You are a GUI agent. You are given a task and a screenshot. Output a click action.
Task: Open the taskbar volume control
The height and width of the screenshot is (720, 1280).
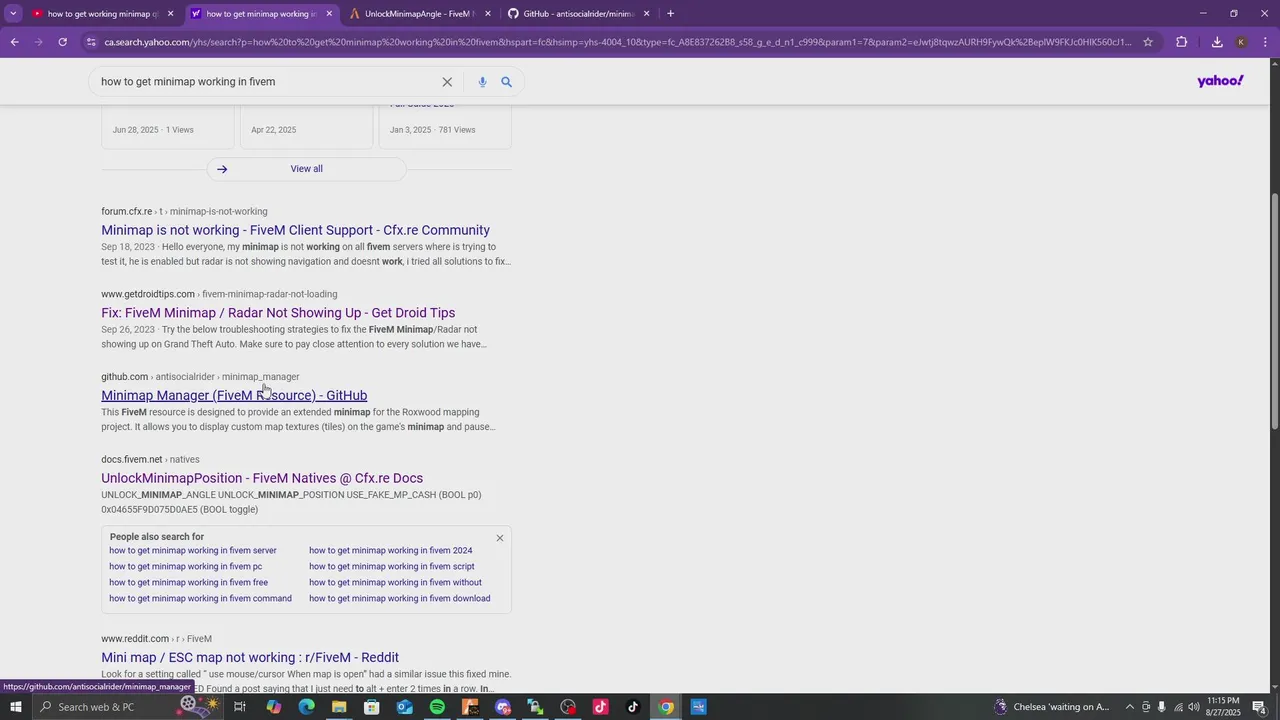1193,707
